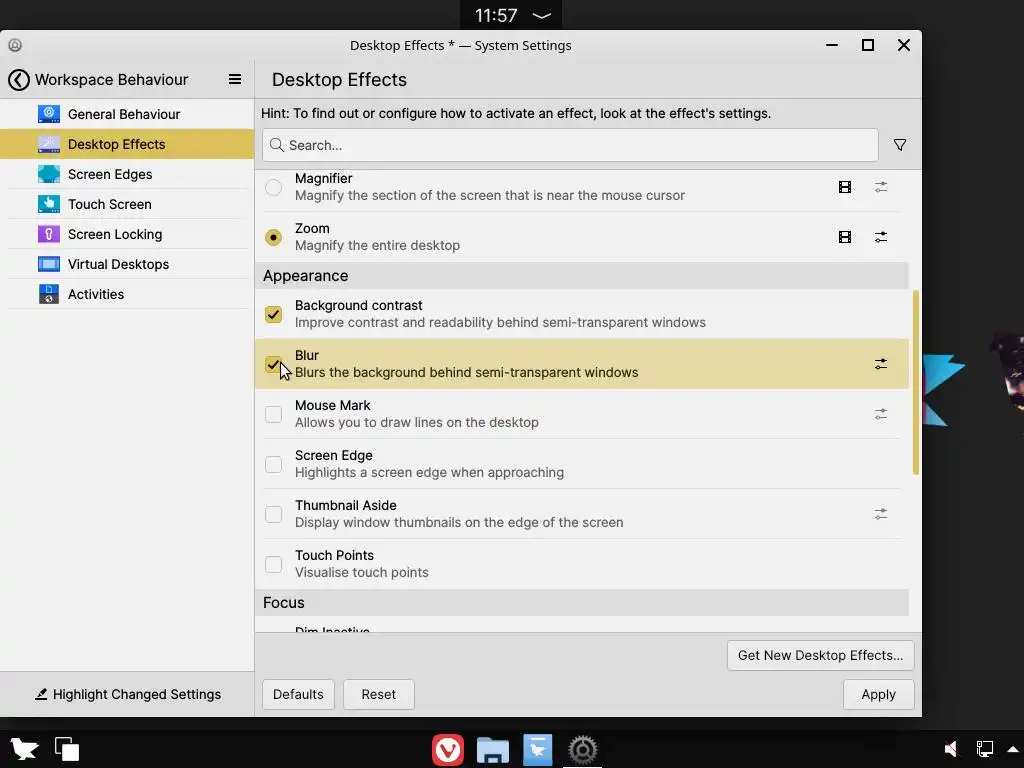Select the Zoom radio button

click(273, 237)
